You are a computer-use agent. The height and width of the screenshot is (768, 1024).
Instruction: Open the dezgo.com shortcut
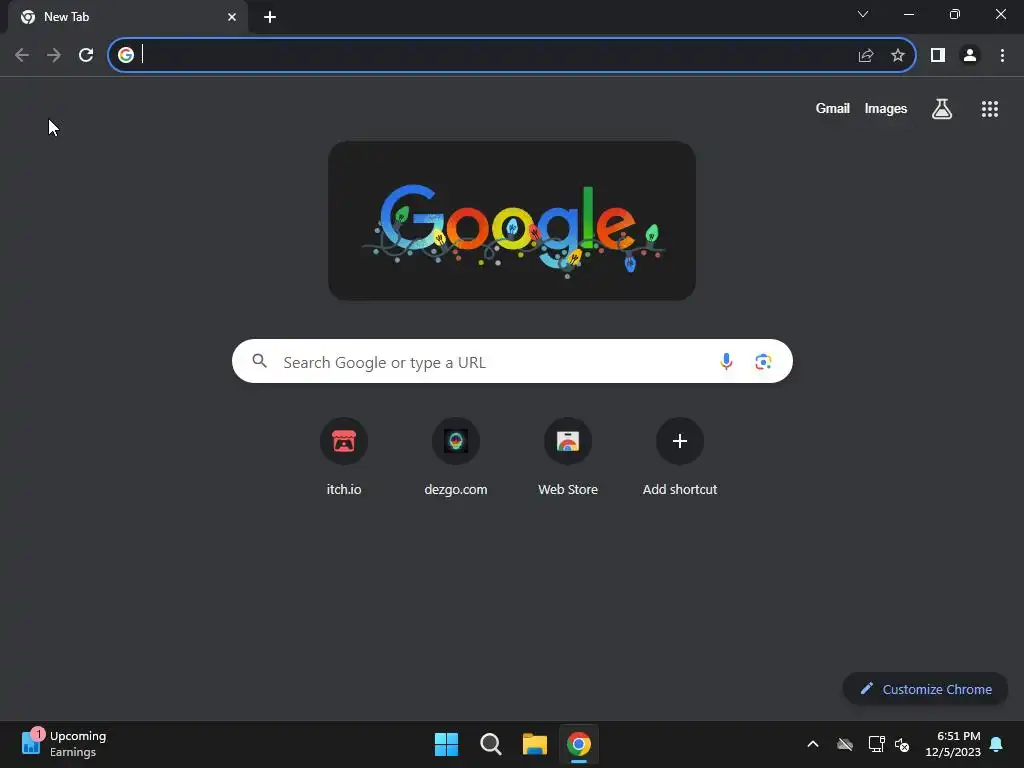456,457
